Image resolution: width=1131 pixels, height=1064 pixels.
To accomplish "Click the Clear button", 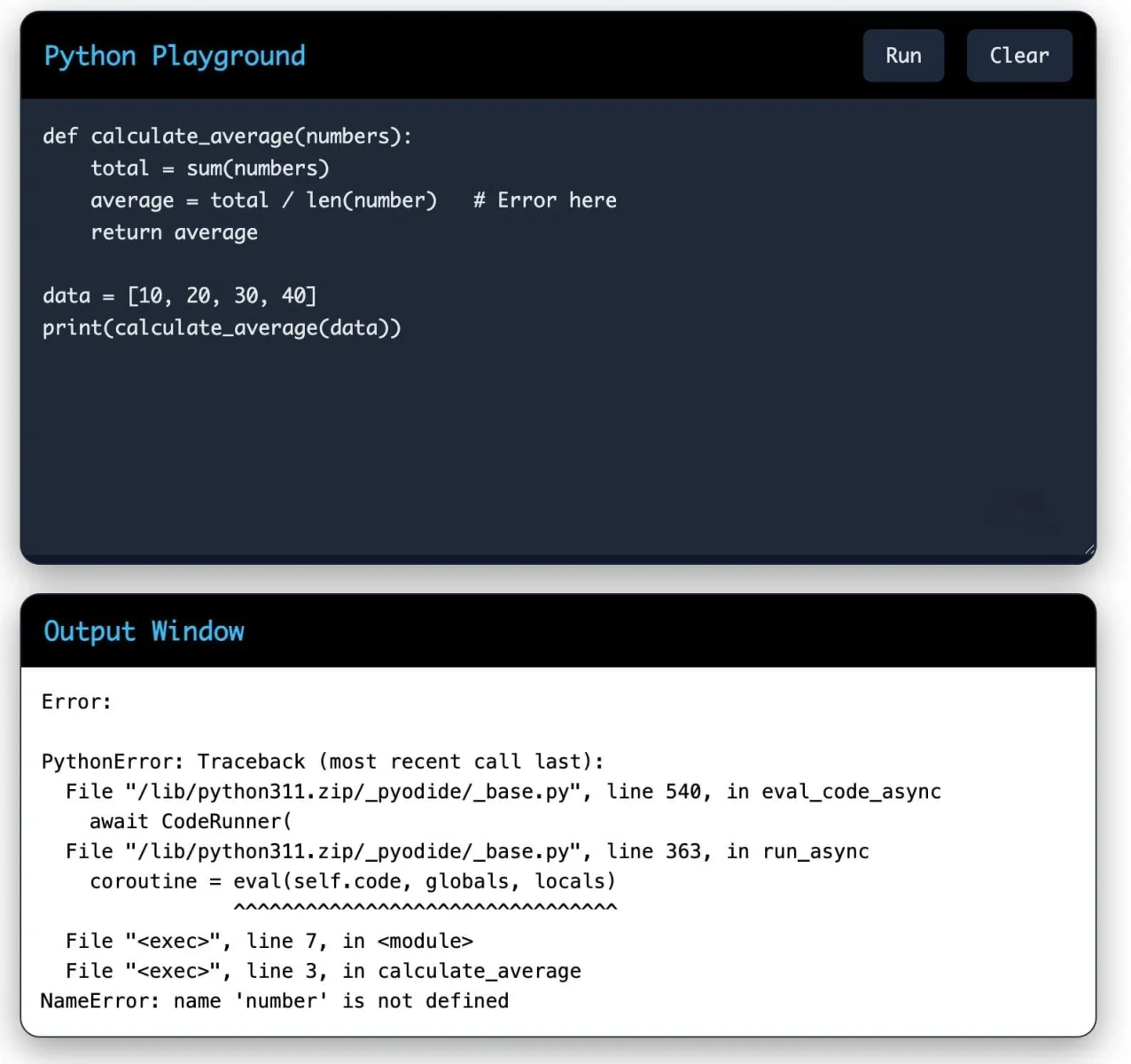I will pos(1019,55).
